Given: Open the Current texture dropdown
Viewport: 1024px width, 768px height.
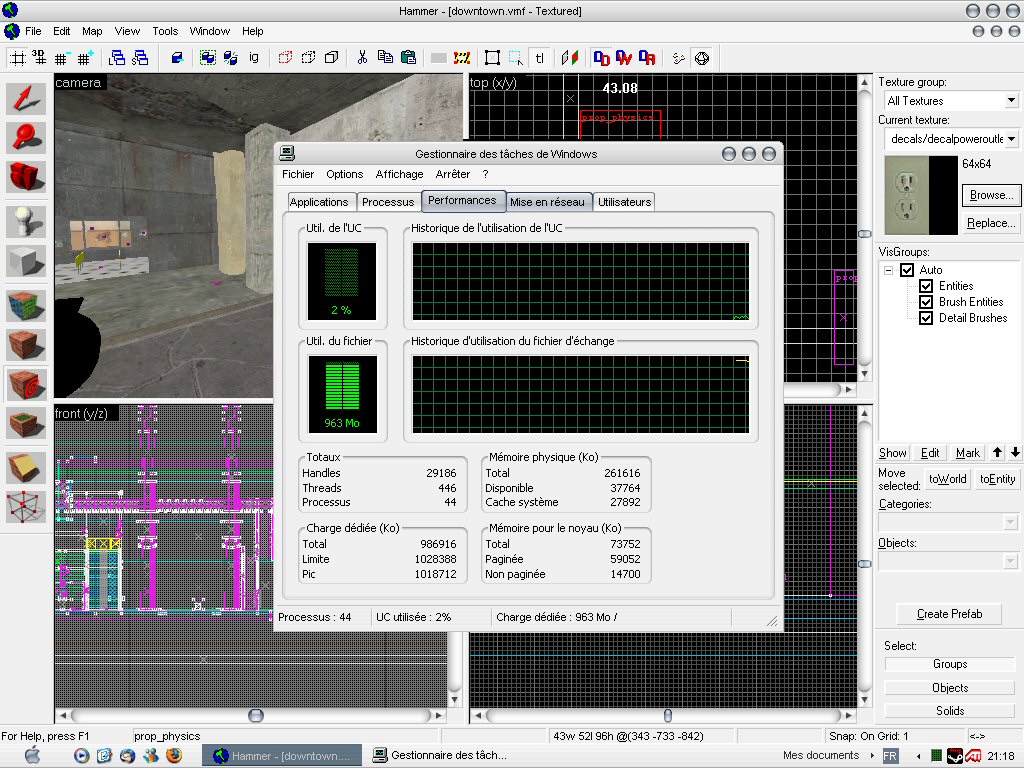Looking at the screenshot, I should tap(1011, 138).
